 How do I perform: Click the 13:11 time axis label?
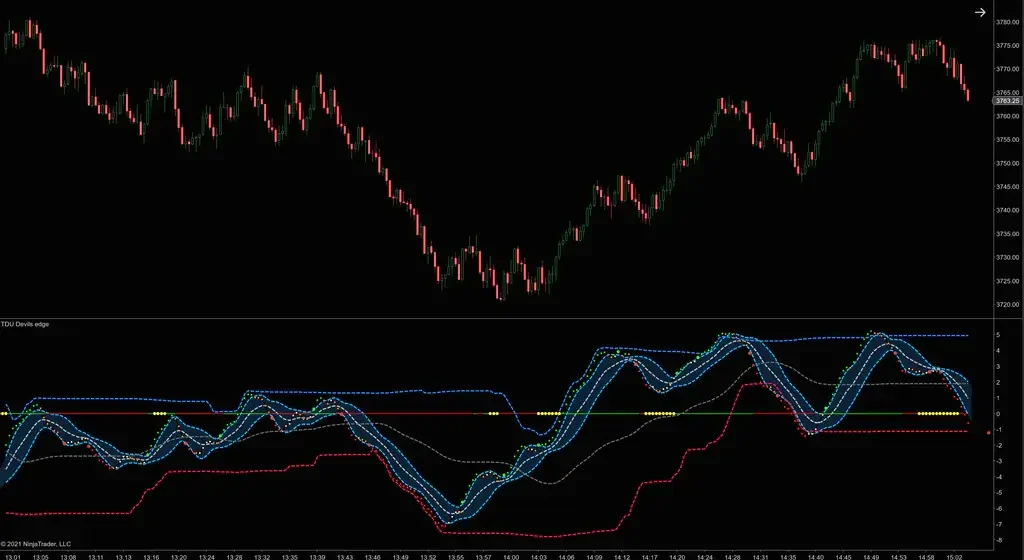(96, 557)
